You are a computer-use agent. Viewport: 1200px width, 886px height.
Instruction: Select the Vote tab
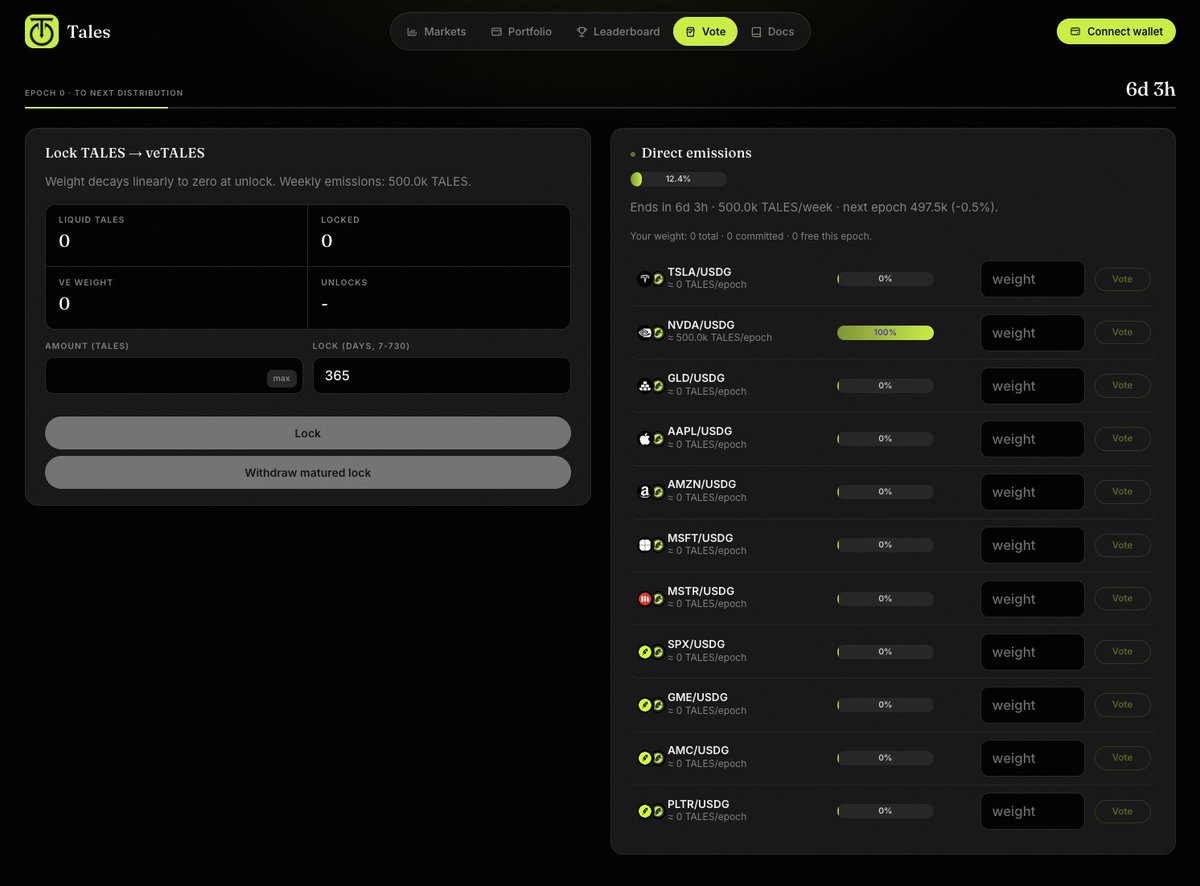[705, 31]
